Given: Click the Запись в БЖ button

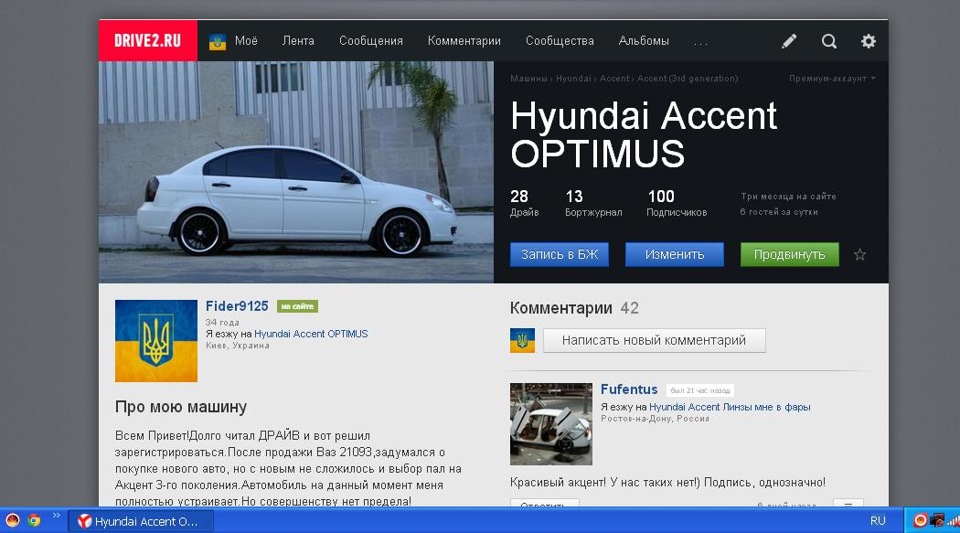Looking at the screenshot, I should point(560,255).
